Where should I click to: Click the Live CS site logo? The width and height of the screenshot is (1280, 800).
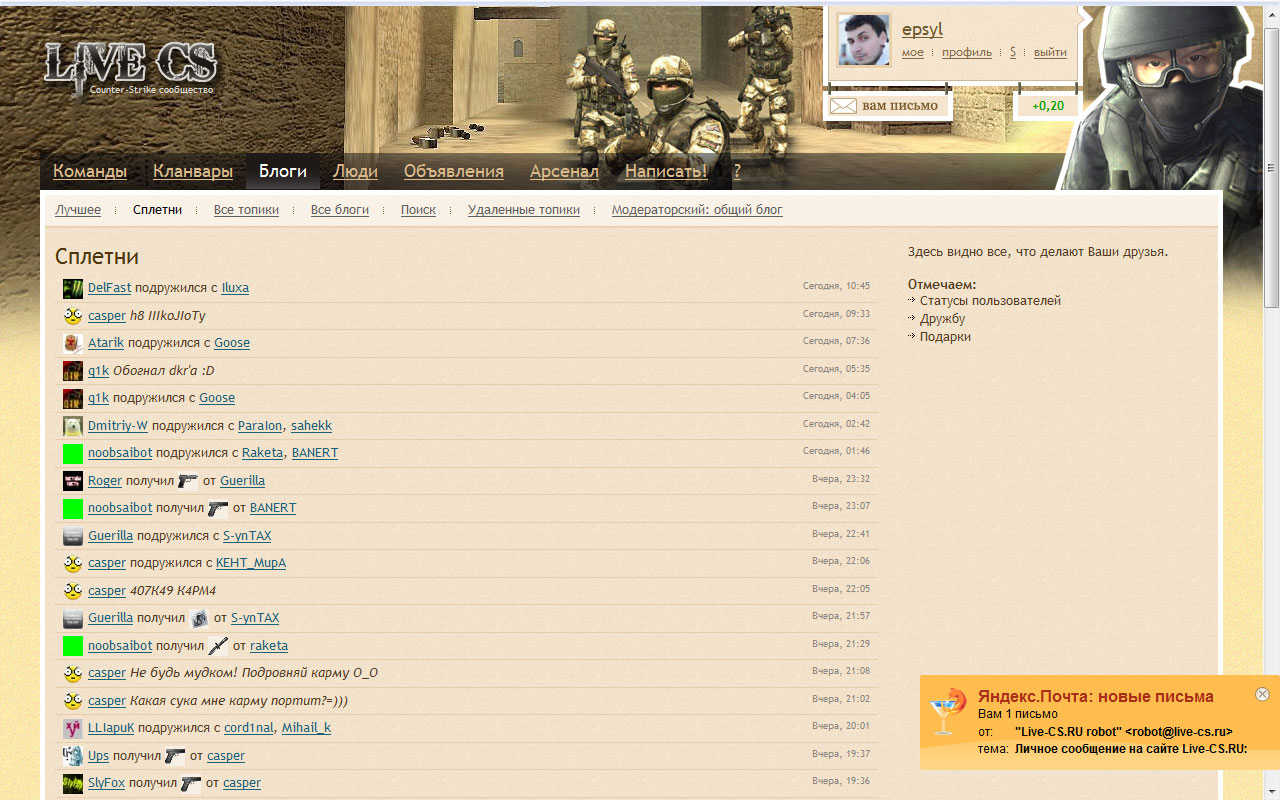(130, 70)
